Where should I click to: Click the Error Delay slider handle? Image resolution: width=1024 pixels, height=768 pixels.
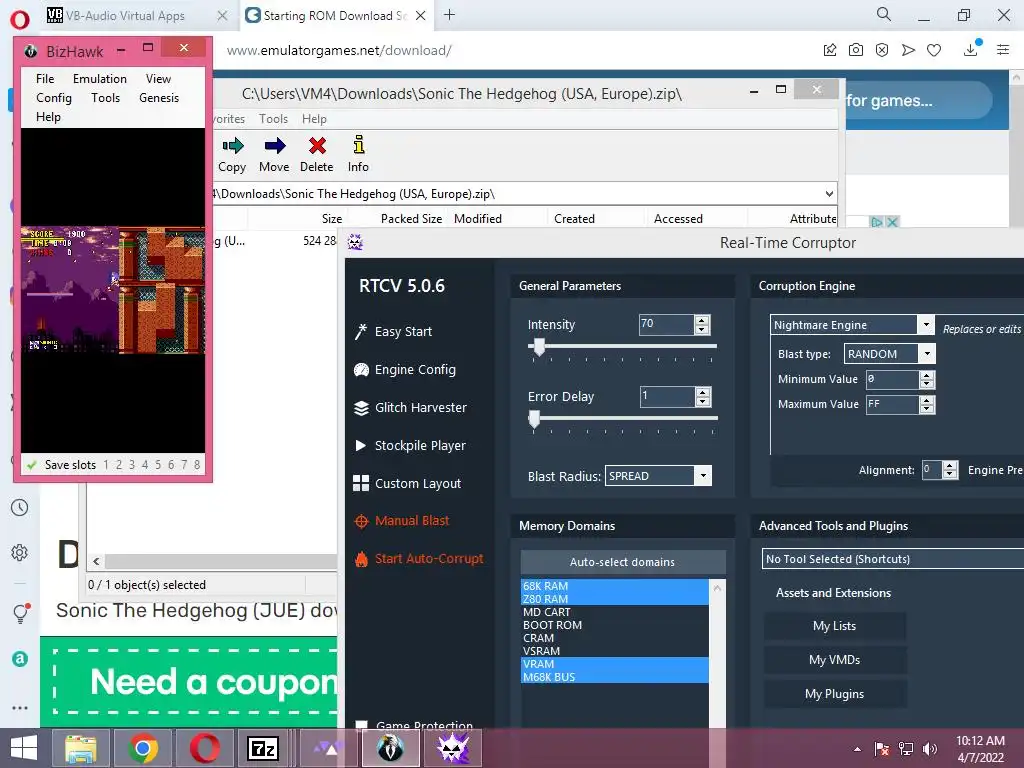pos(534,419)
